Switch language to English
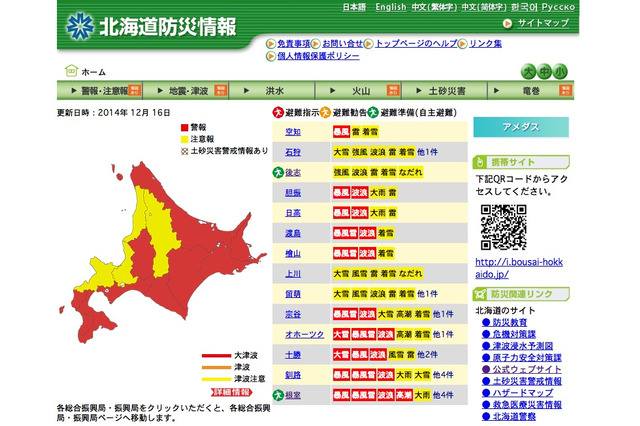This screenshot has height=426, width=640. (x=391, y=7)
